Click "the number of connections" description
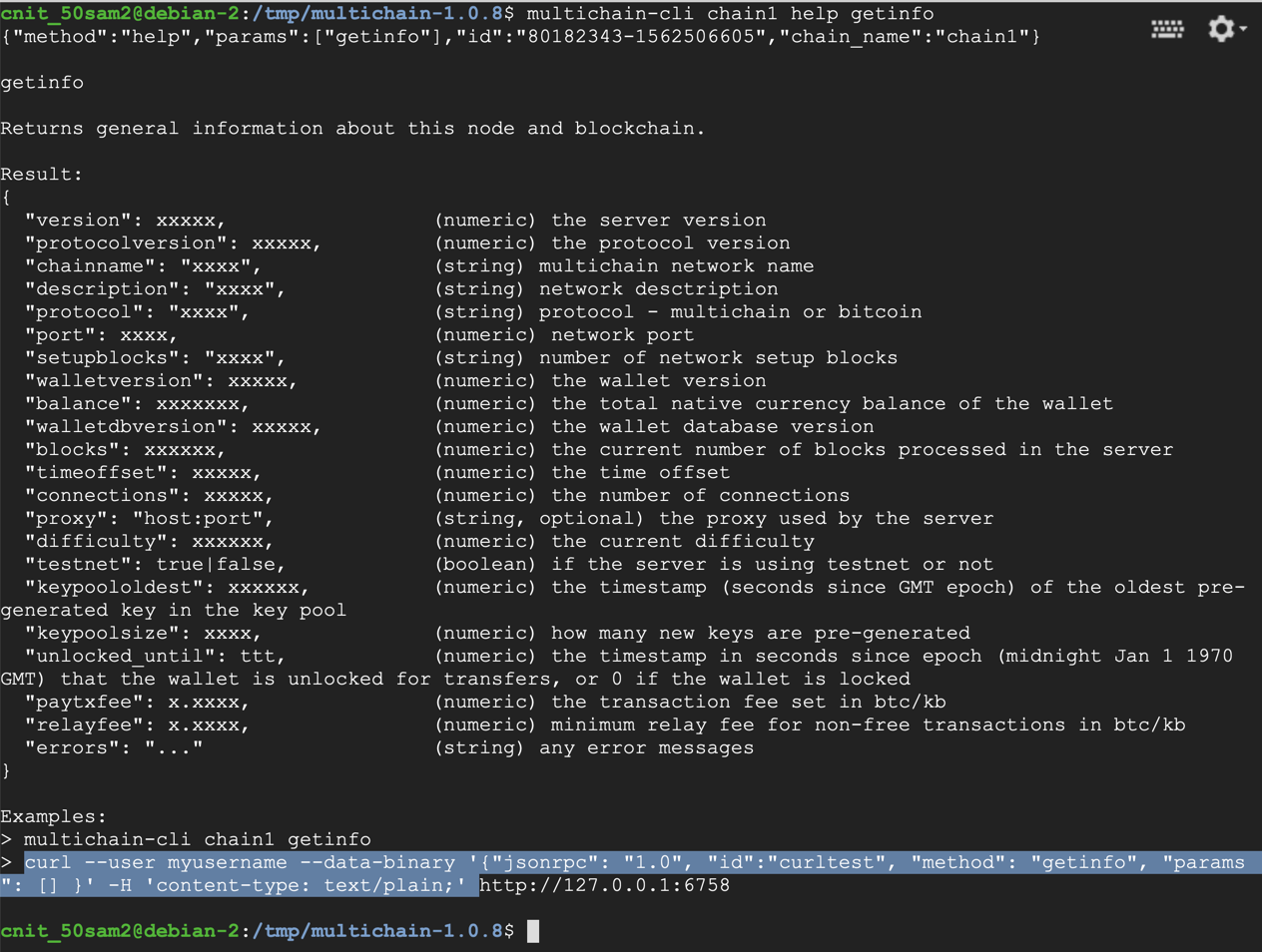1262x952 pixels. point(701,495)
